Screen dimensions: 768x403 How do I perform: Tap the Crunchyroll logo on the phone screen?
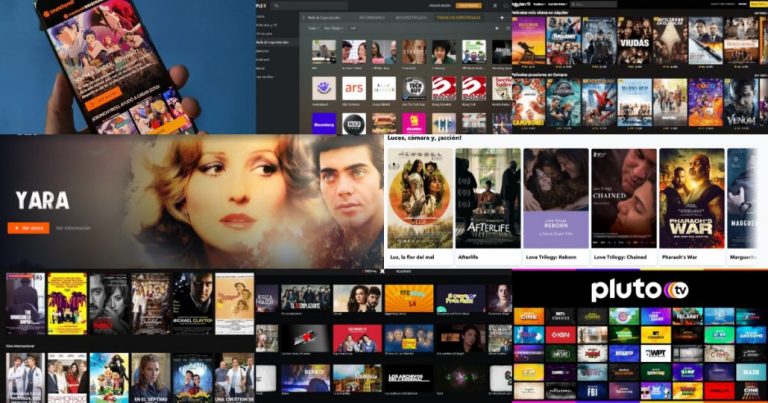[60, 10]
